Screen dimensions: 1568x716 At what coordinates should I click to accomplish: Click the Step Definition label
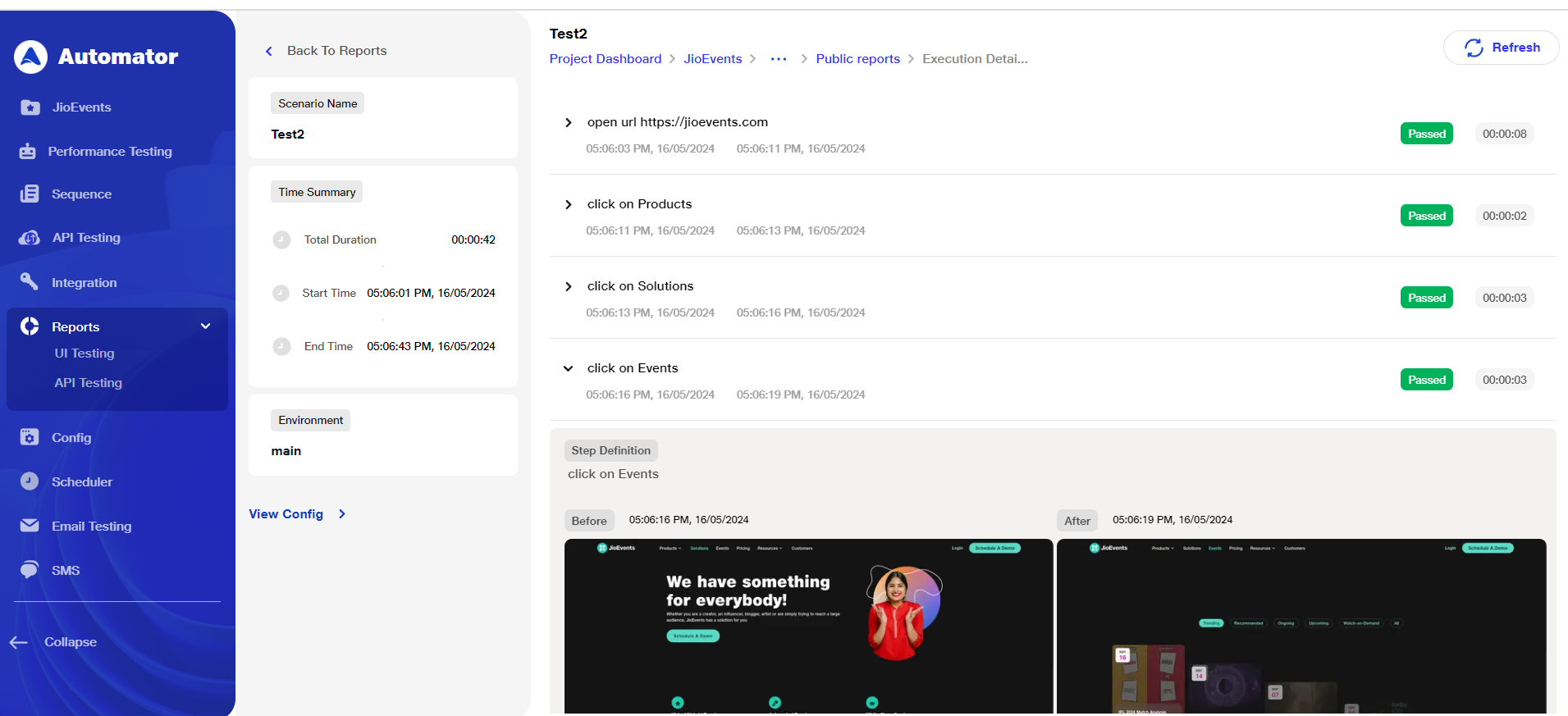[x=610, y=450]
